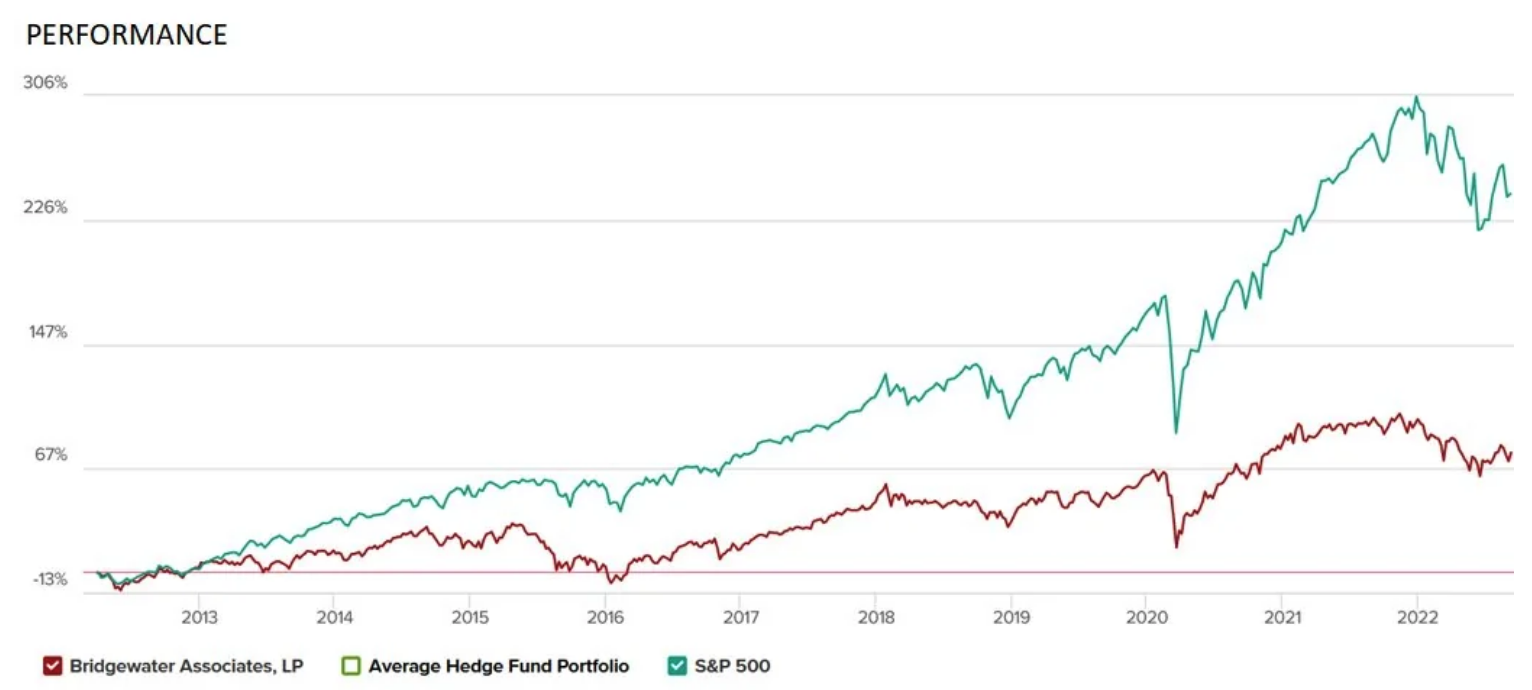Toggle off the S&P 500 checkbox

[x=677, y=666]
